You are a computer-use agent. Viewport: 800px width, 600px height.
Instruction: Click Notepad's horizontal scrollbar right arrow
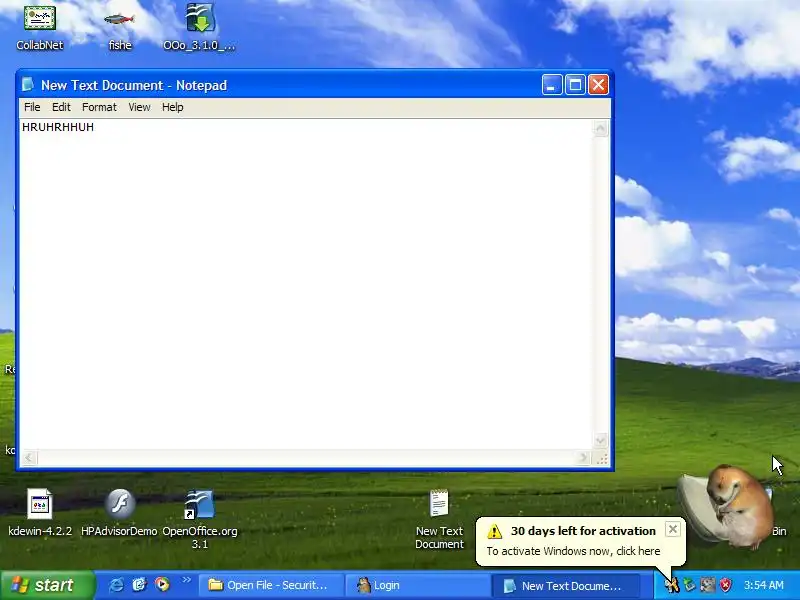coord(584,458)
